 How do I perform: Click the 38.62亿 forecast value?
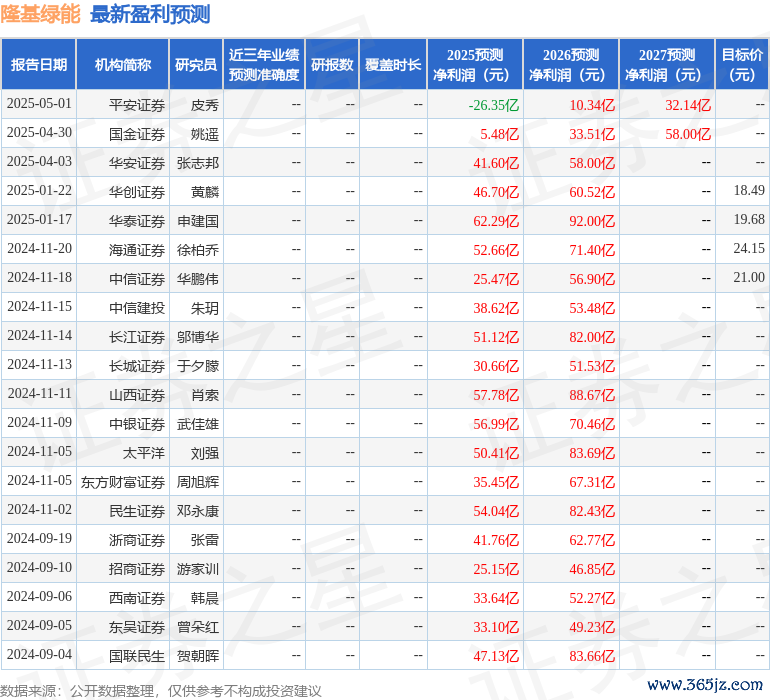click(x=496, y=308)
